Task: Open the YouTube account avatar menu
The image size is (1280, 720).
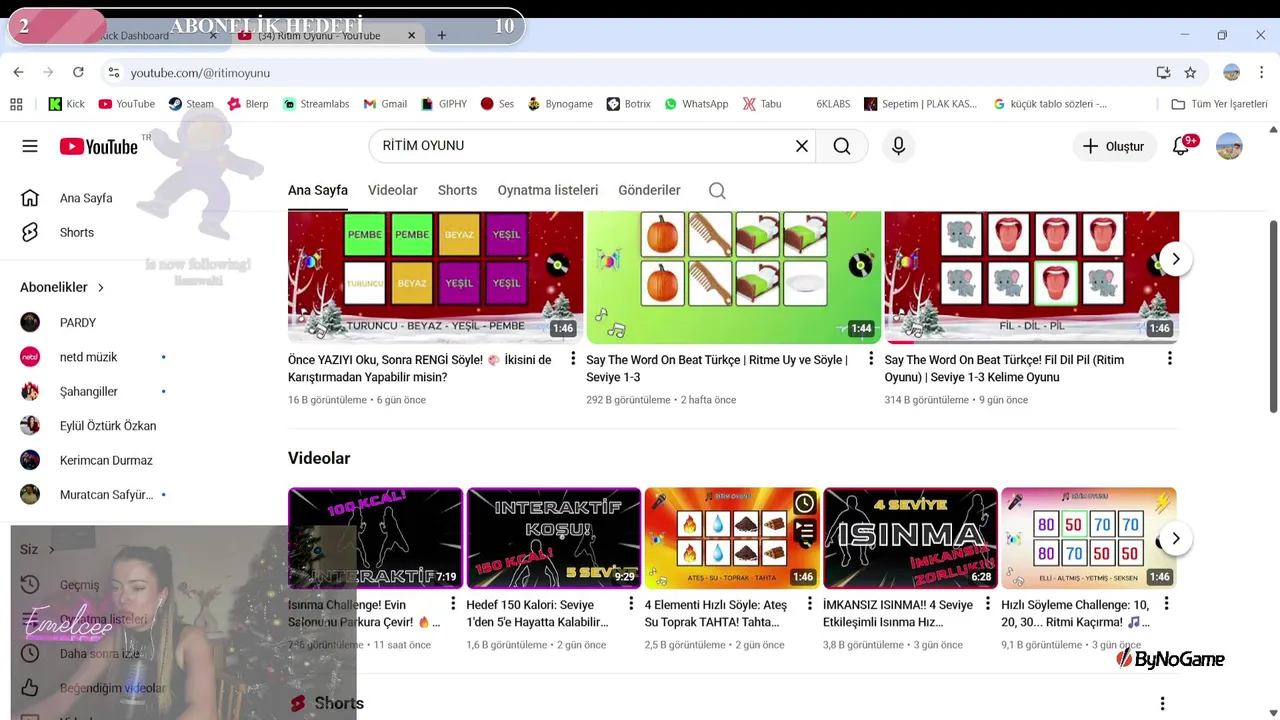Action: (x=1229, y=146)
